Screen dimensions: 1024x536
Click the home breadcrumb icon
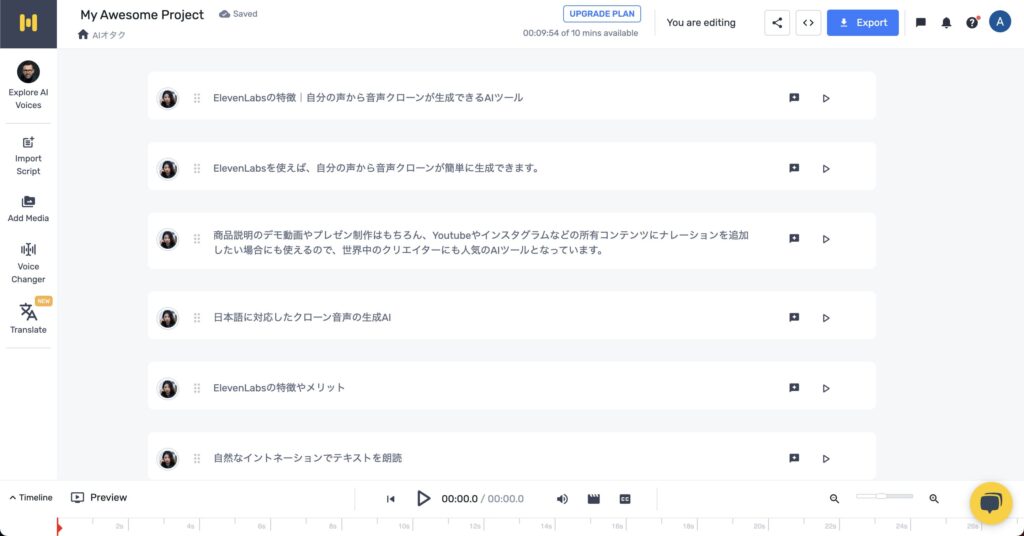pos(83,35)
